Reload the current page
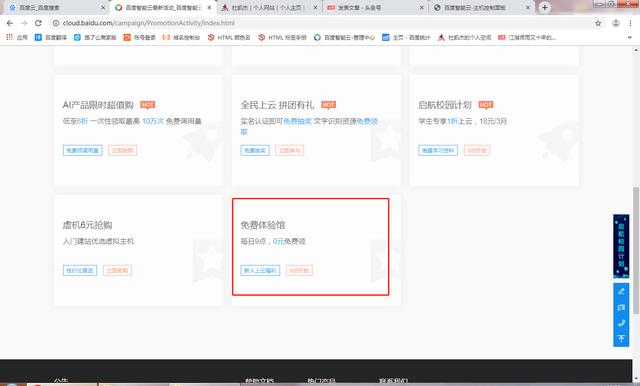Image resolution: width=640 pixels, height=386 pixels. [x=38, y=23]
